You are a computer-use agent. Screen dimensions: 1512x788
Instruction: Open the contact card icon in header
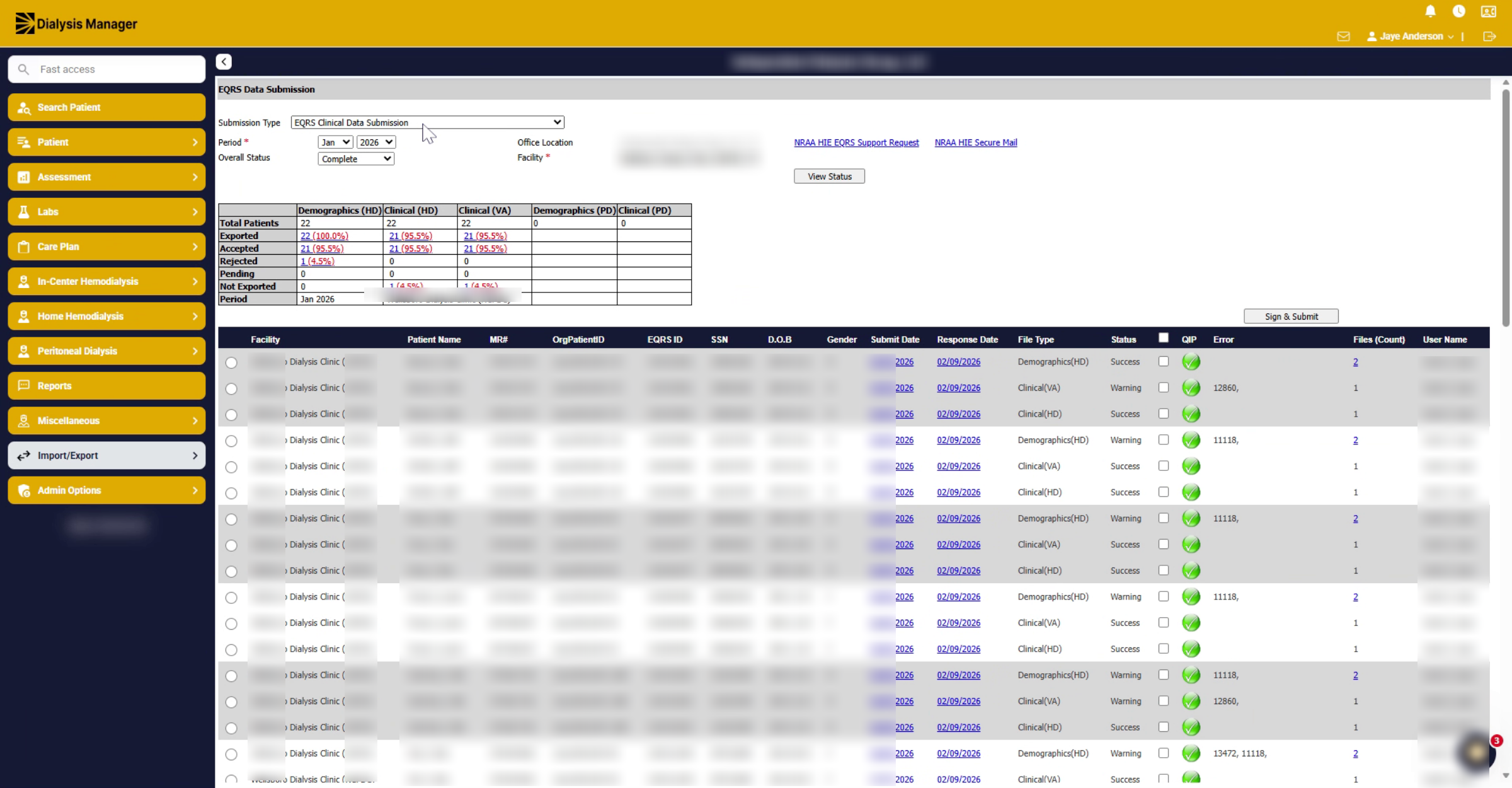coord(1489,11)
